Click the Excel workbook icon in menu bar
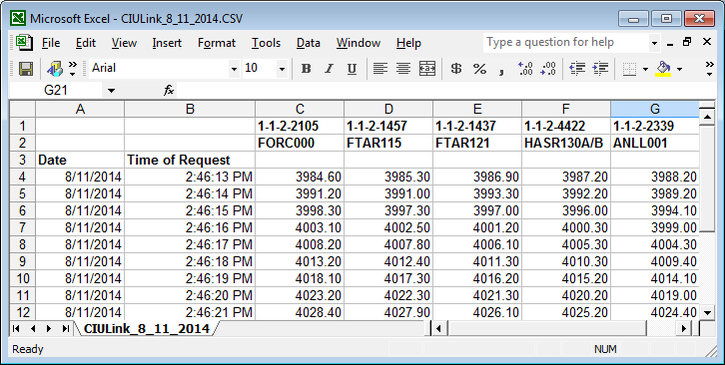The image size is (725, 365). [x=24, y=43]
